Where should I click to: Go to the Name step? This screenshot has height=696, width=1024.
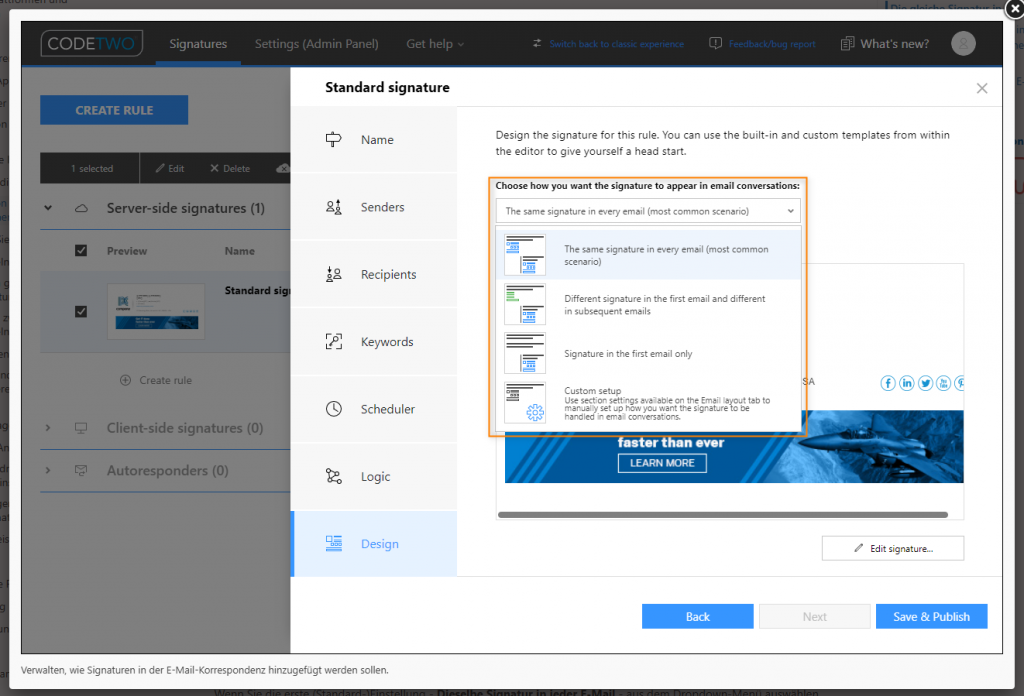pyautogui.click(x=374, y=140)
